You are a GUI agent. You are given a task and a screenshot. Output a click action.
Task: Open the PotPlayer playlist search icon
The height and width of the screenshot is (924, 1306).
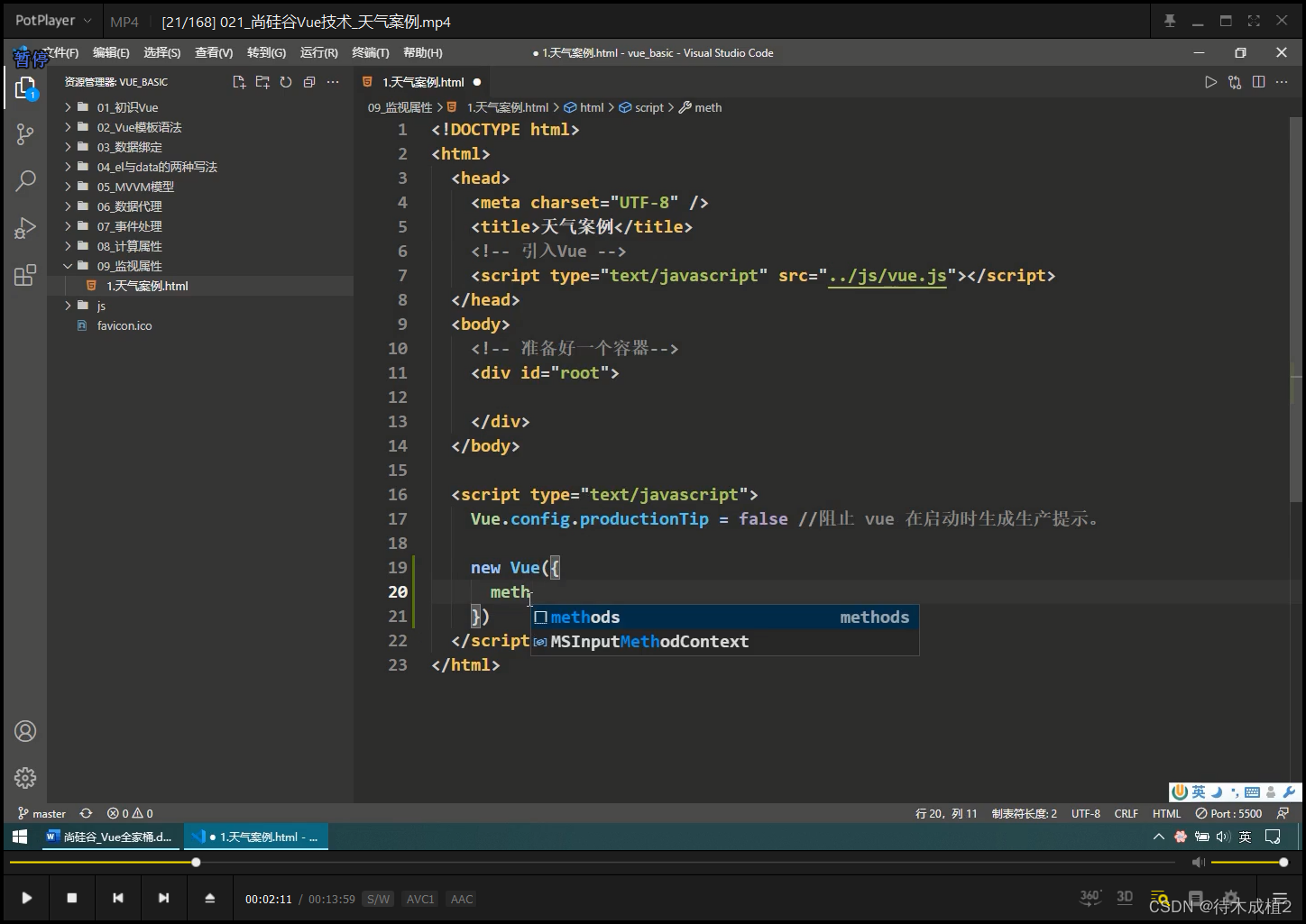(x=1160, y=899)
